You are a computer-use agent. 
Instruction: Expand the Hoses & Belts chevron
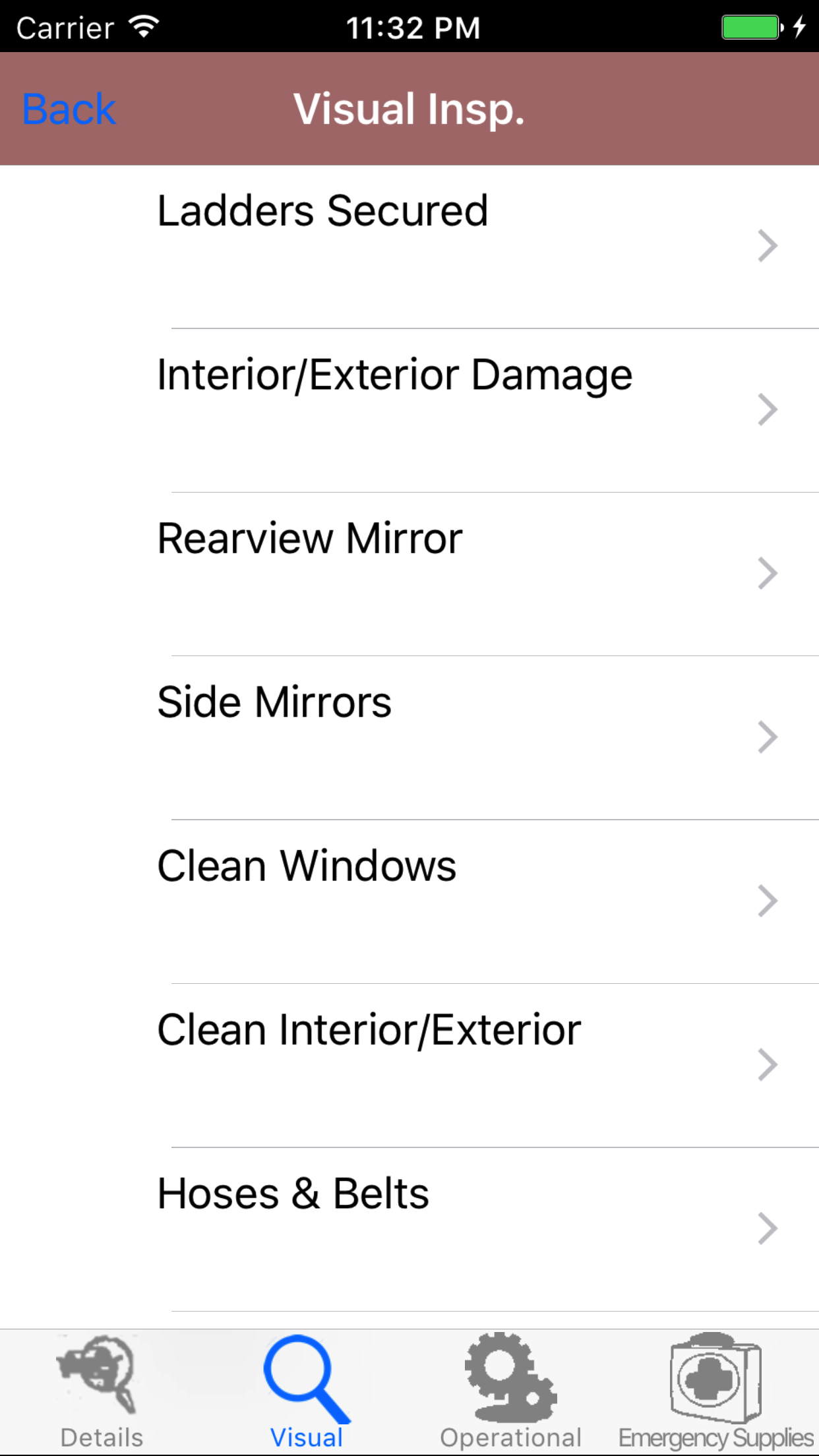768,1228
